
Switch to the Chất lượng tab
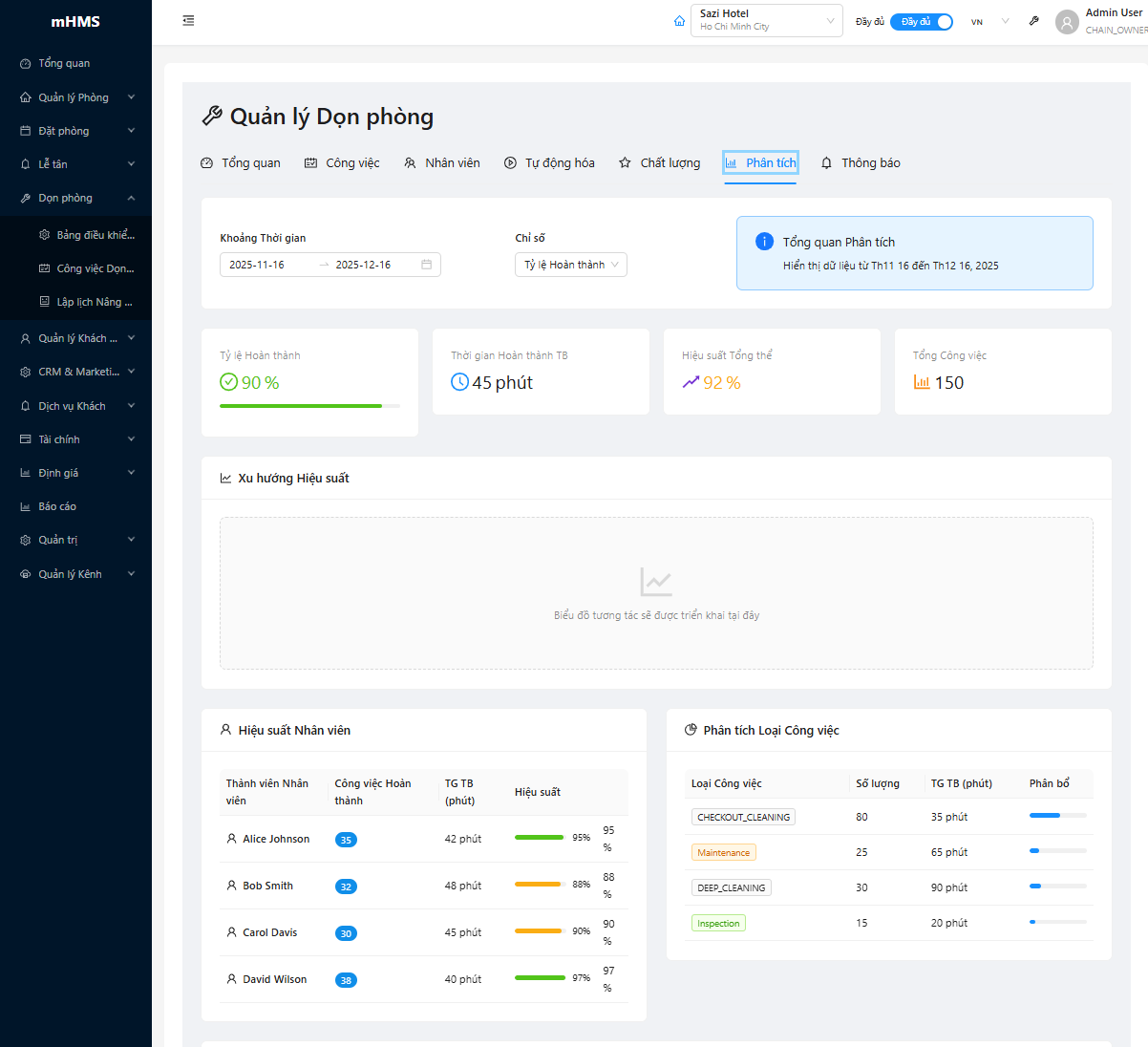pos(659,163)
